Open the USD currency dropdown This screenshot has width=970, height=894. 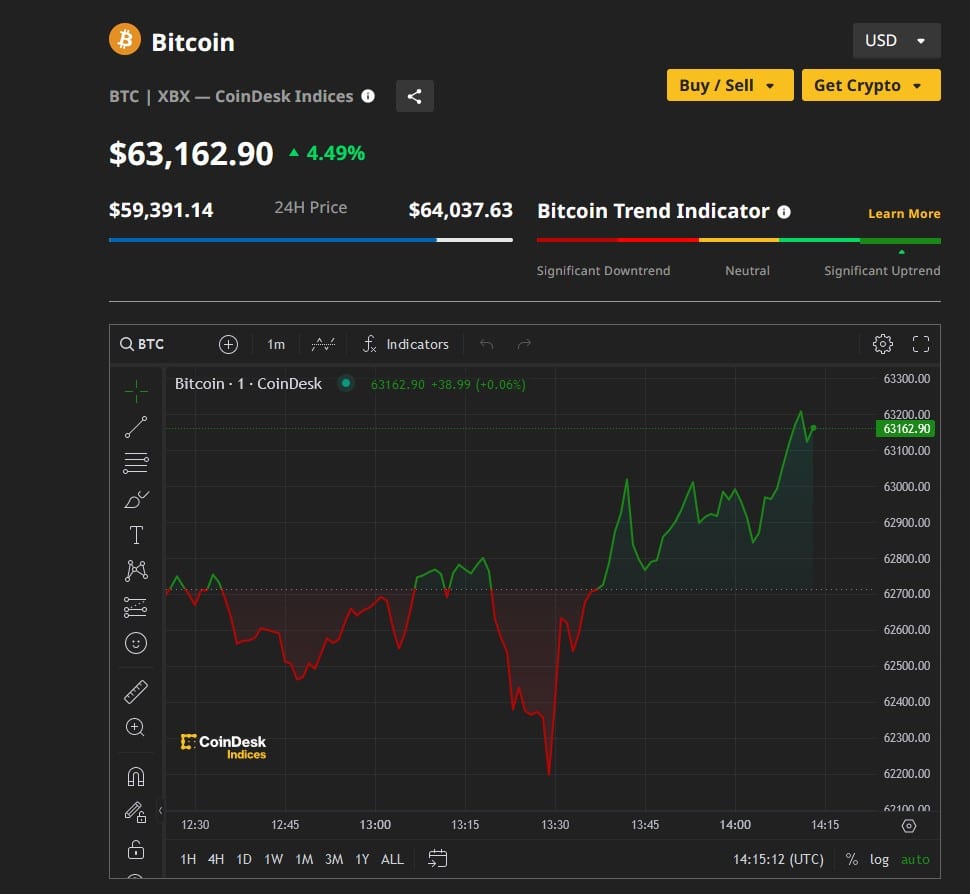pyautogui.click(x=896, y=41)
